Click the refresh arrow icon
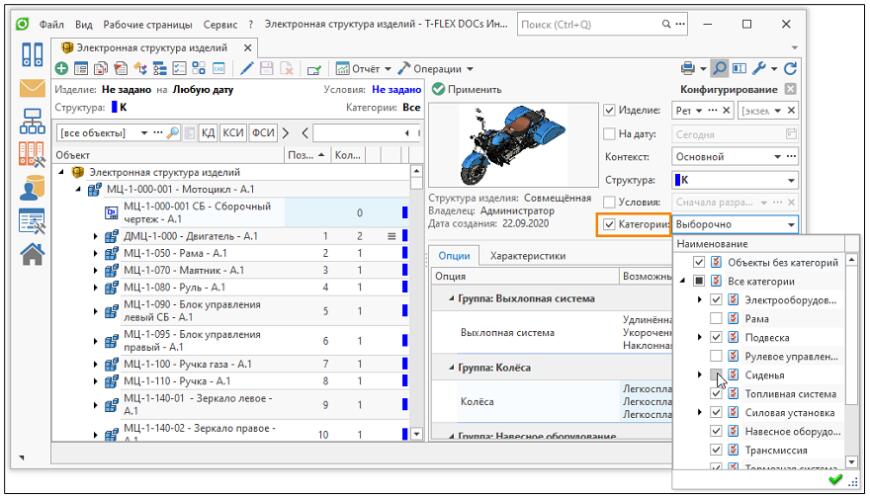 pyautogui.click(x=790, y=68)
